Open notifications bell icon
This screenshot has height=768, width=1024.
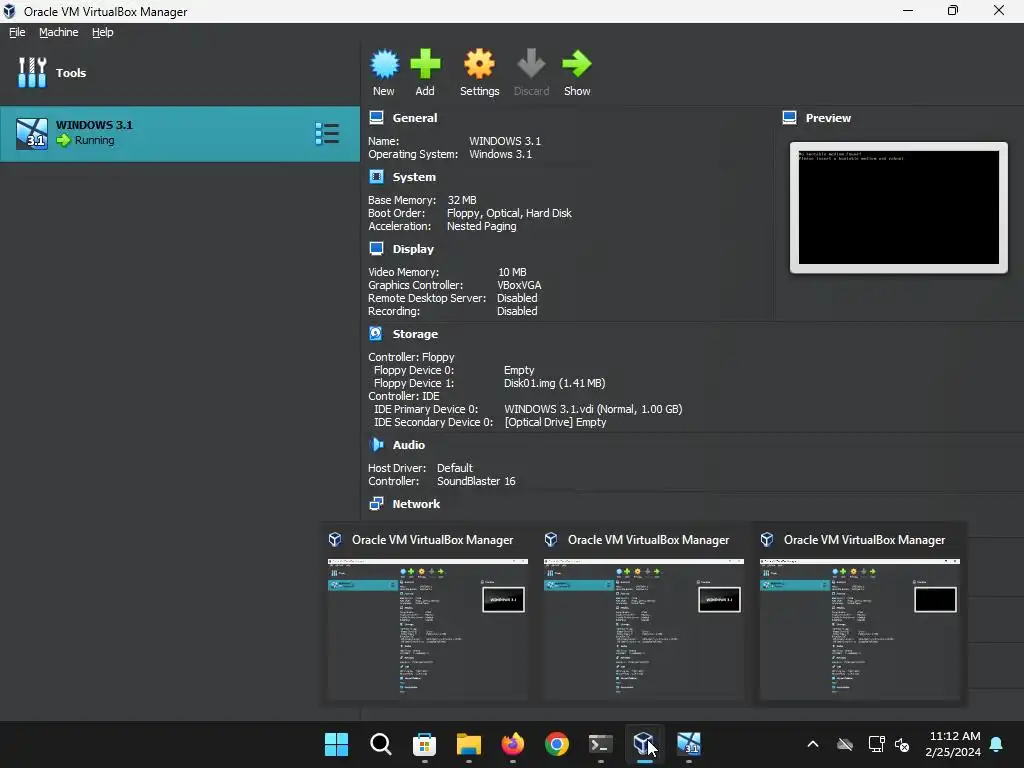(997, 744)
